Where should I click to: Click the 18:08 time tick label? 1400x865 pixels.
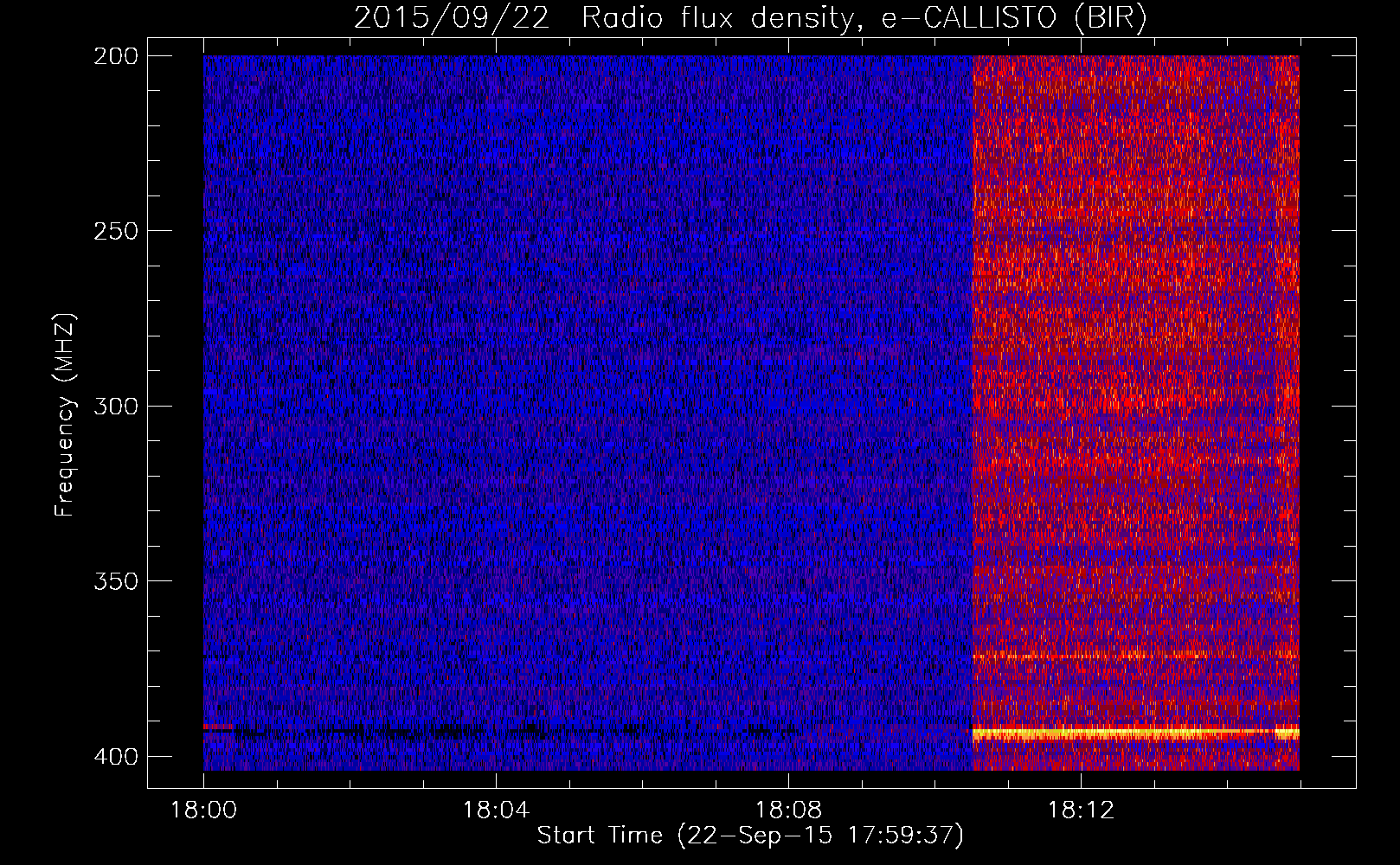click(788, 811)
